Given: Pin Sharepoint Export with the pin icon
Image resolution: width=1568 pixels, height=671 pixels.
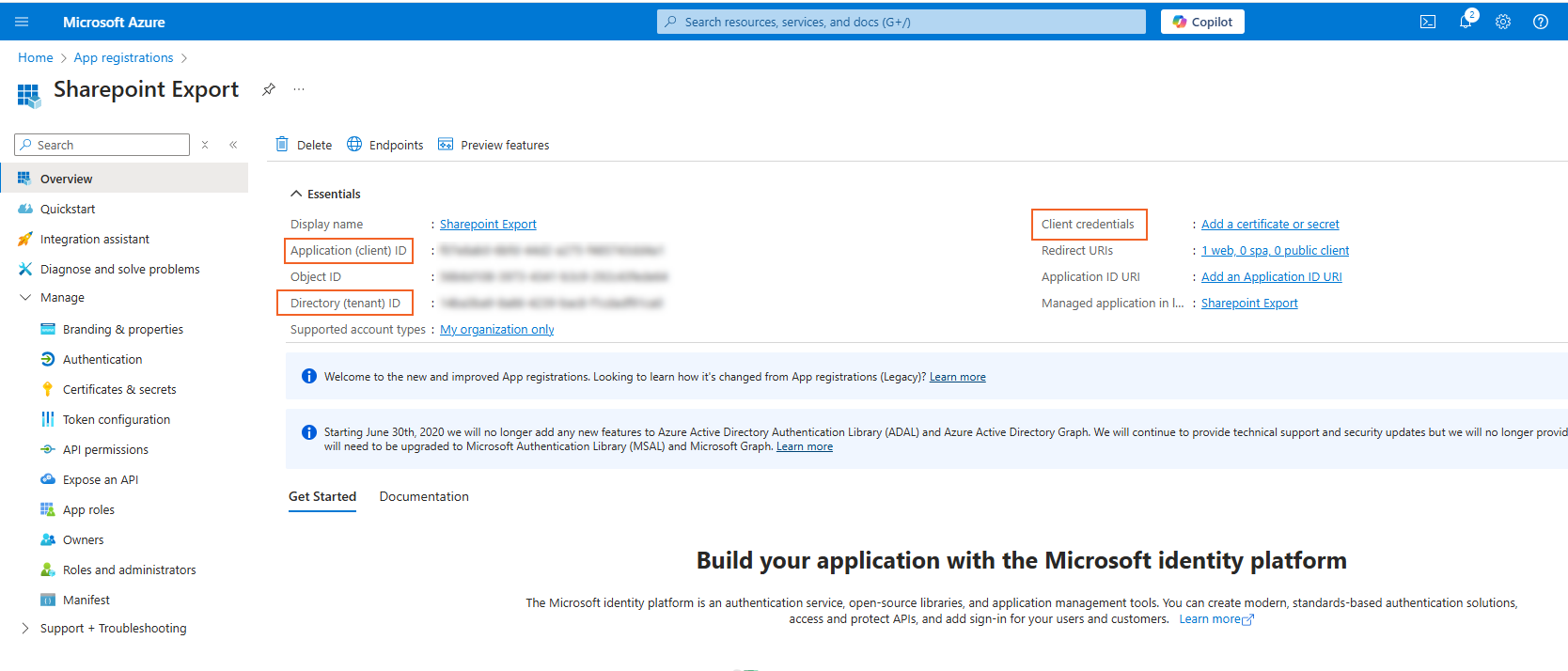Looking at the screenshot, I should click(x=269, y=89).
